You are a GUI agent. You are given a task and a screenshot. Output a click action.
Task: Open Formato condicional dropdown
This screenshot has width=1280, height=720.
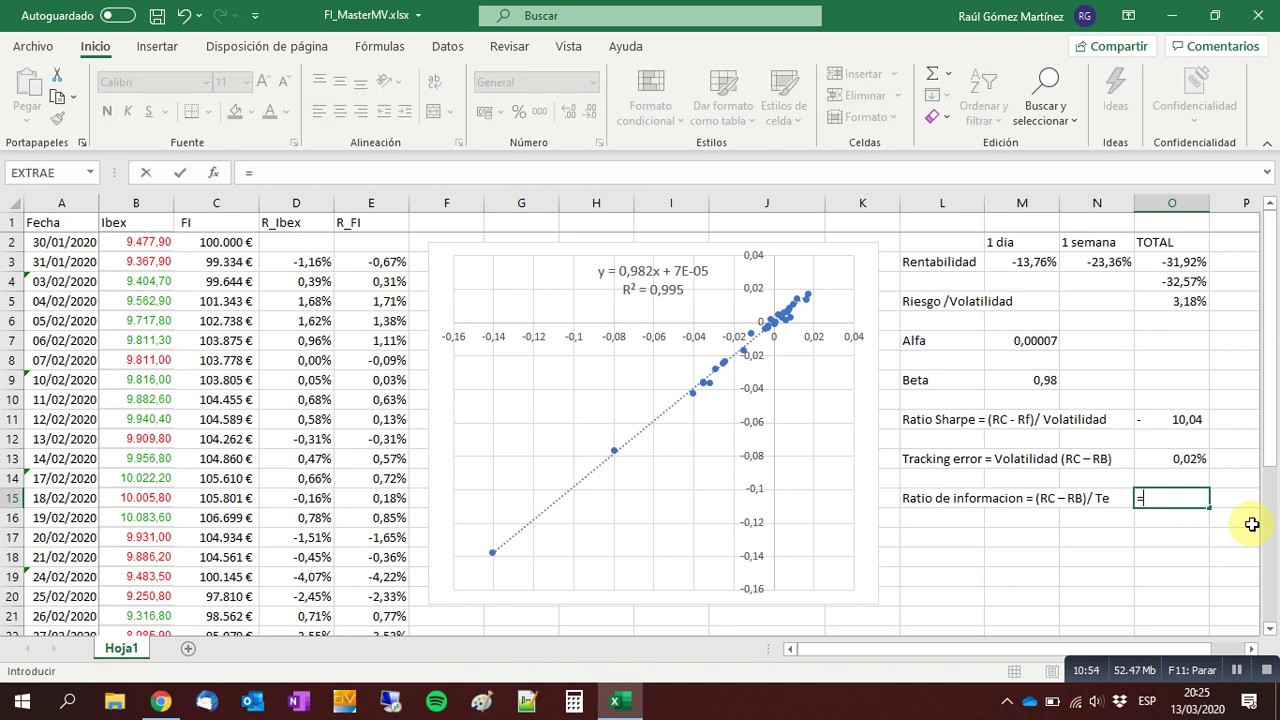pyautogui.click(x=650, y=97)
